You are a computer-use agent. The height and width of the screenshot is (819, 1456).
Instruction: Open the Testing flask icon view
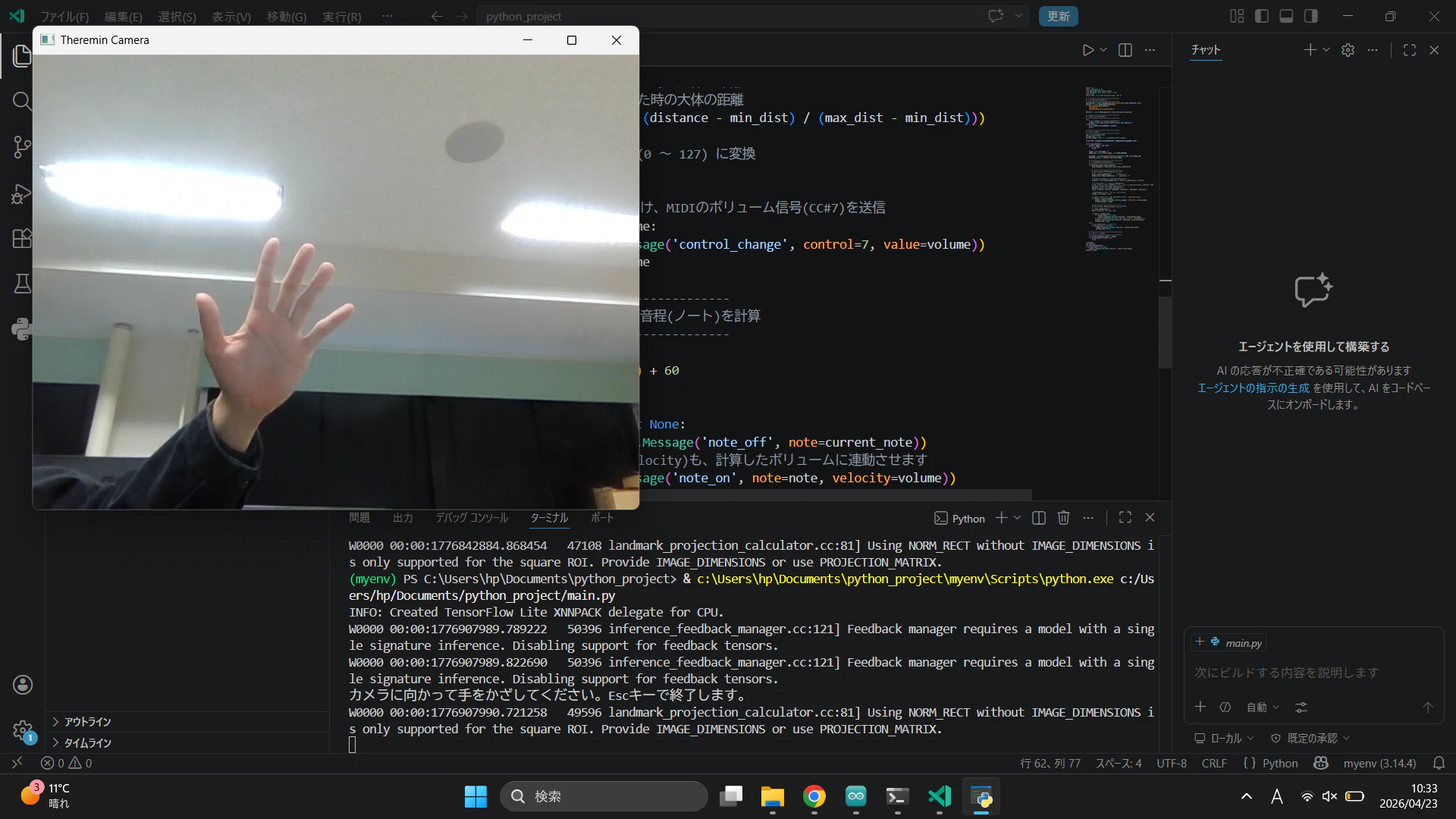22,284
